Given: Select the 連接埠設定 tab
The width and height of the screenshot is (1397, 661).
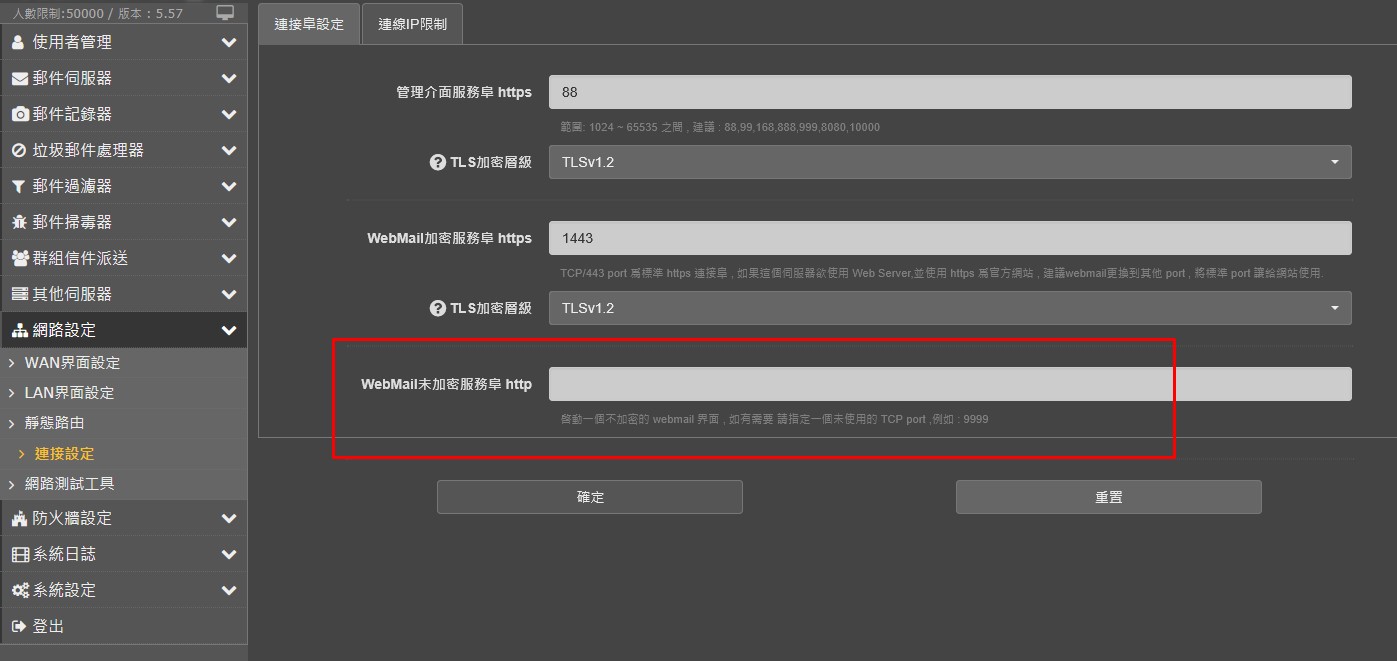Looking at the screenshot, I should tap(309, 24).
